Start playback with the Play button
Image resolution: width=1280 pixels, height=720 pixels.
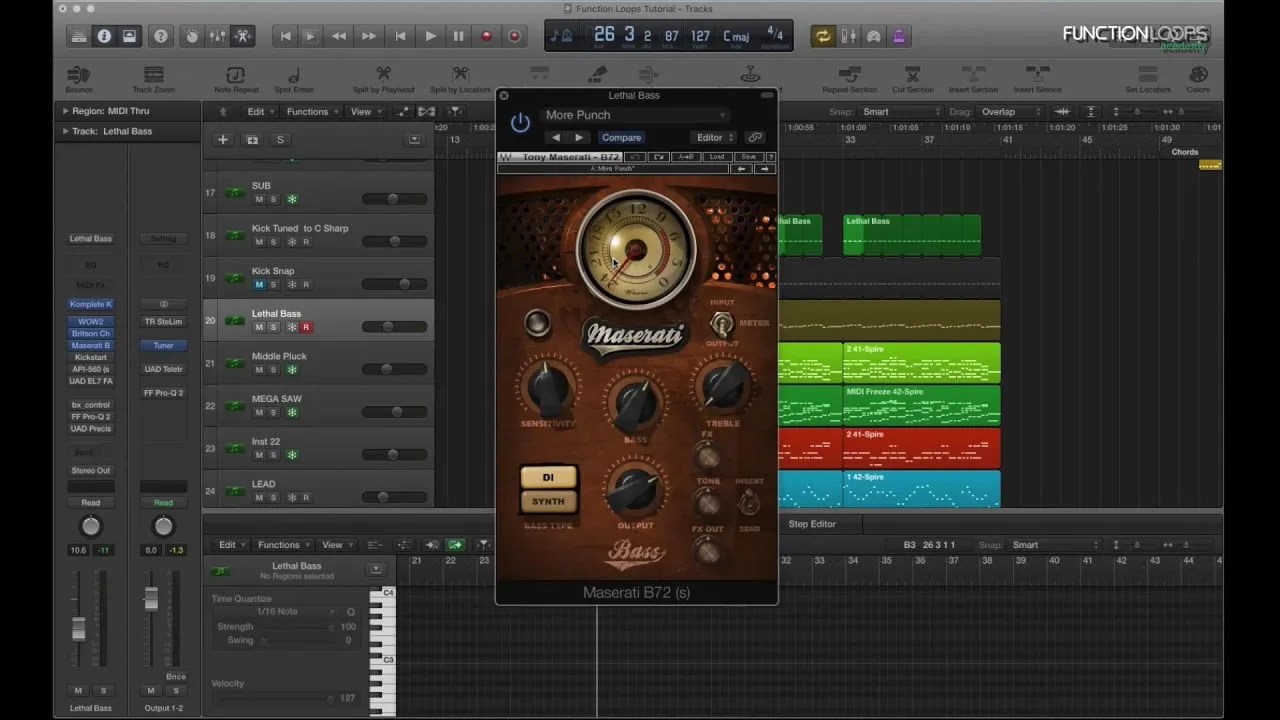pos(430,36)
